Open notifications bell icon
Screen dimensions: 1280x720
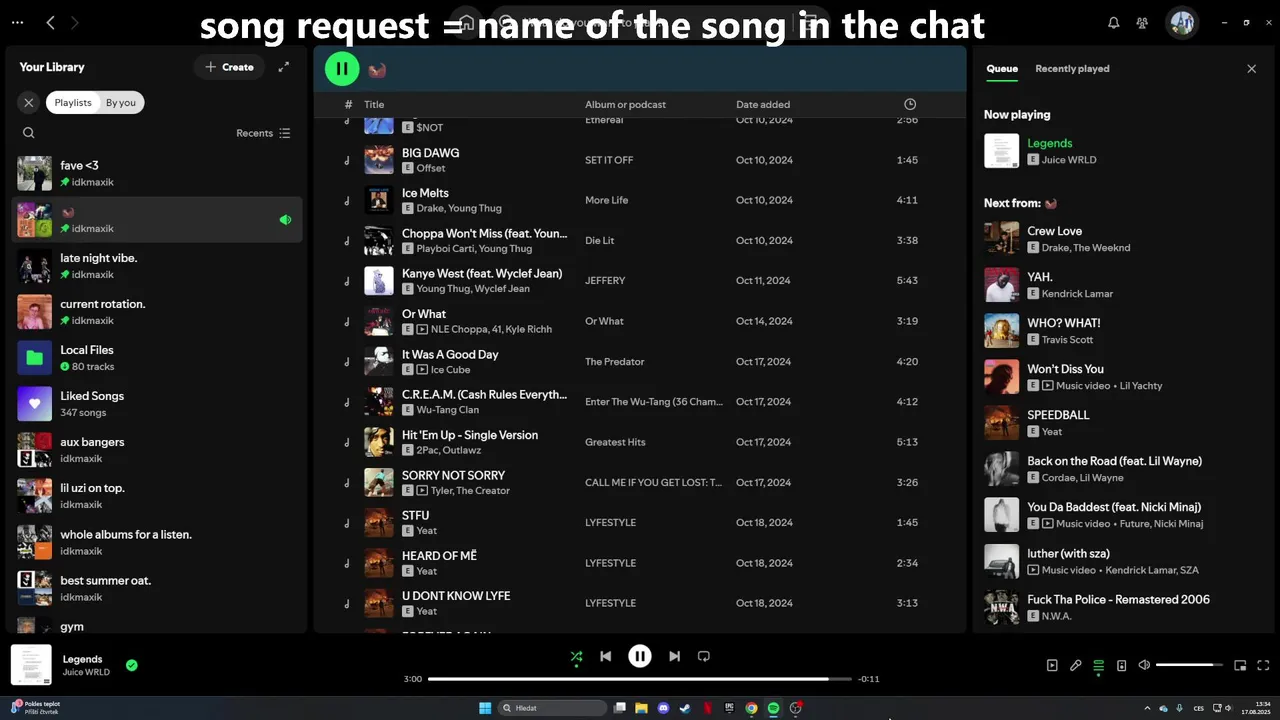point(1113,22)
